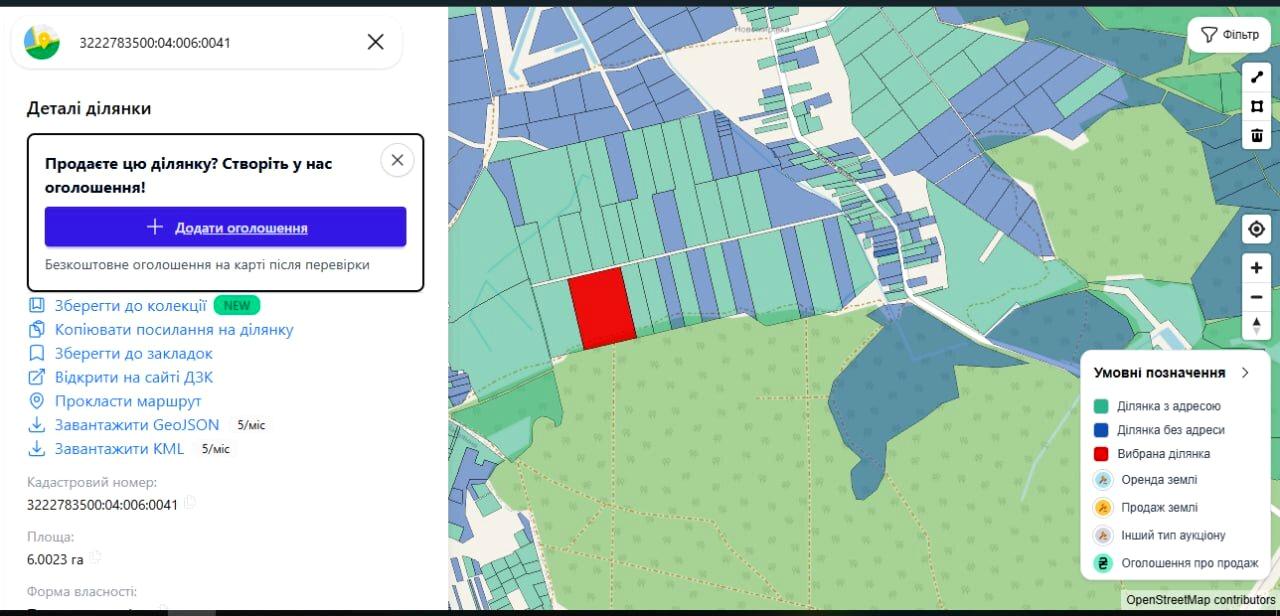The height and width of the screenshot is (616, 1280).
Task: Click Копіювати посилання на ділянку link
Action: pyautogui.click(x=174, y=329)
